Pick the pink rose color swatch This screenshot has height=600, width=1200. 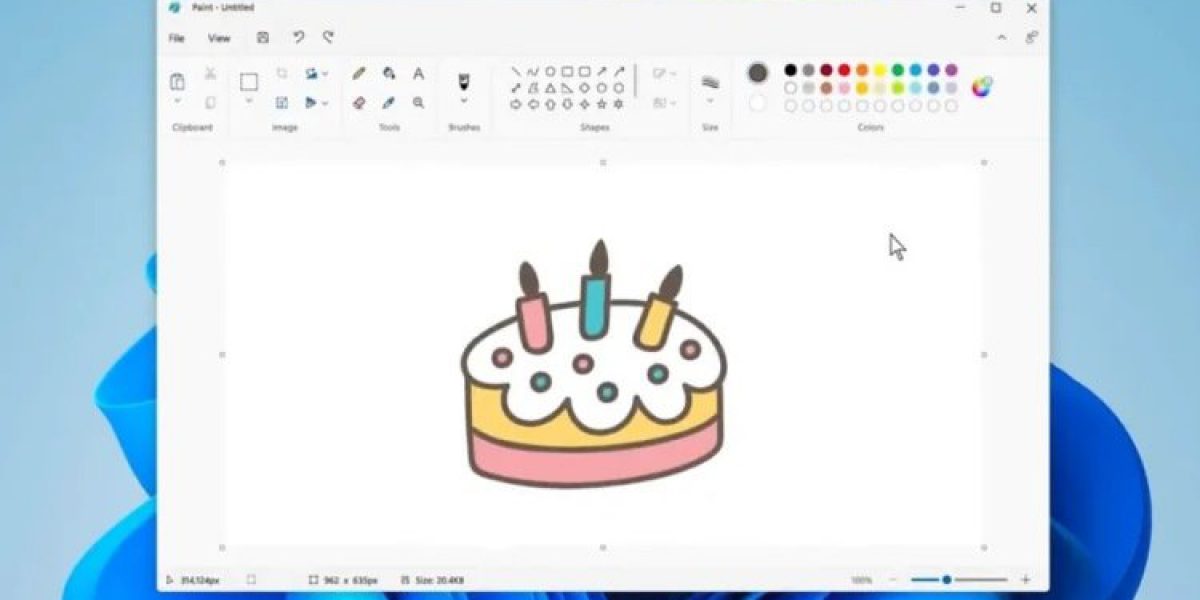[844, 88]
